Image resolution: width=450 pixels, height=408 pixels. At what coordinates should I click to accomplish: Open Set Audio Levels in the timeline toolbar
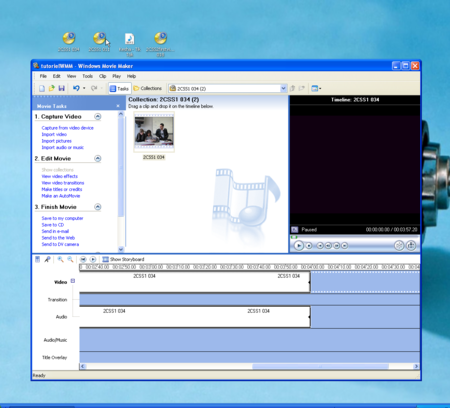click(x=37, y=259)
